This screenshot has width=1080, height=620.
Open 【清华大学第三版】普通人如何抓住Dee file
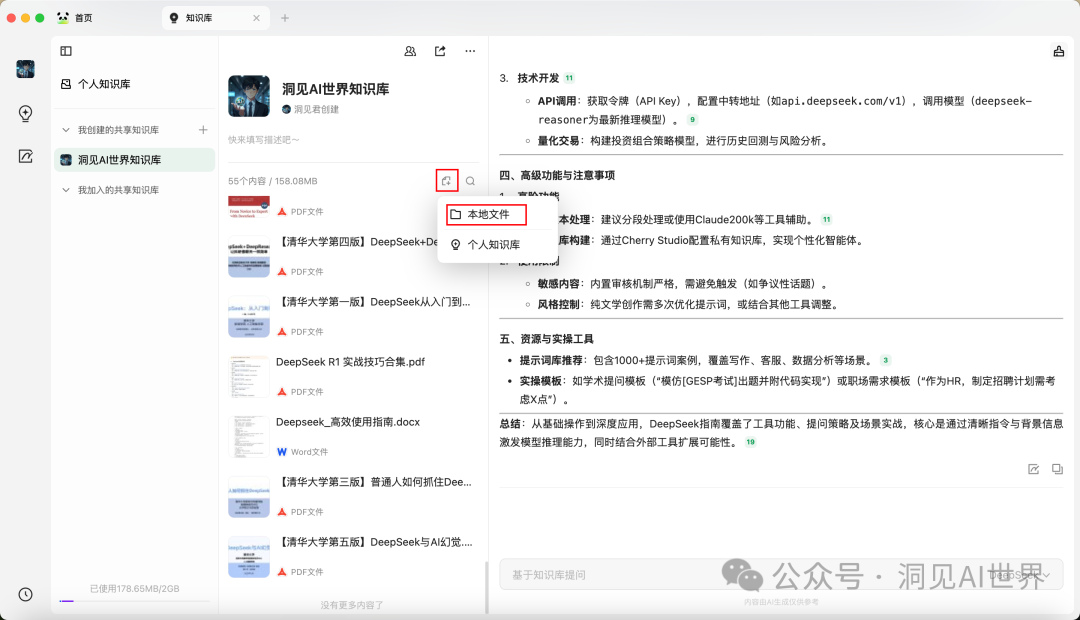[x=374, y=482]
